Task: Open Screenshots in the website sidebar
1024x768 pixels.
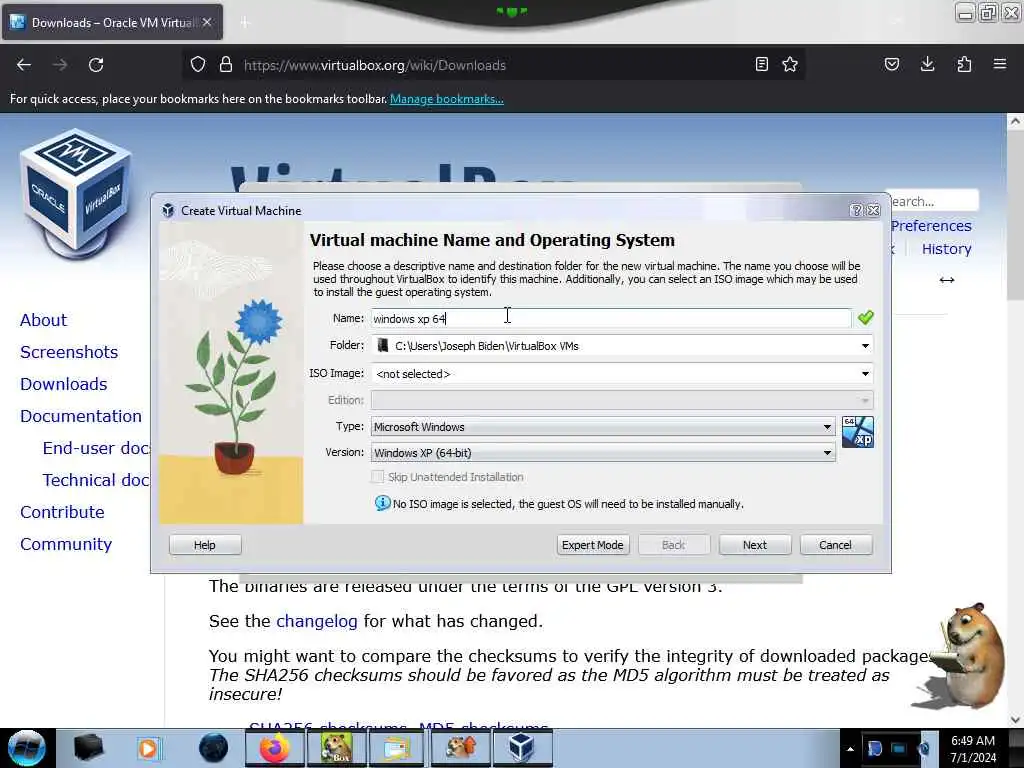Action: 69,352
